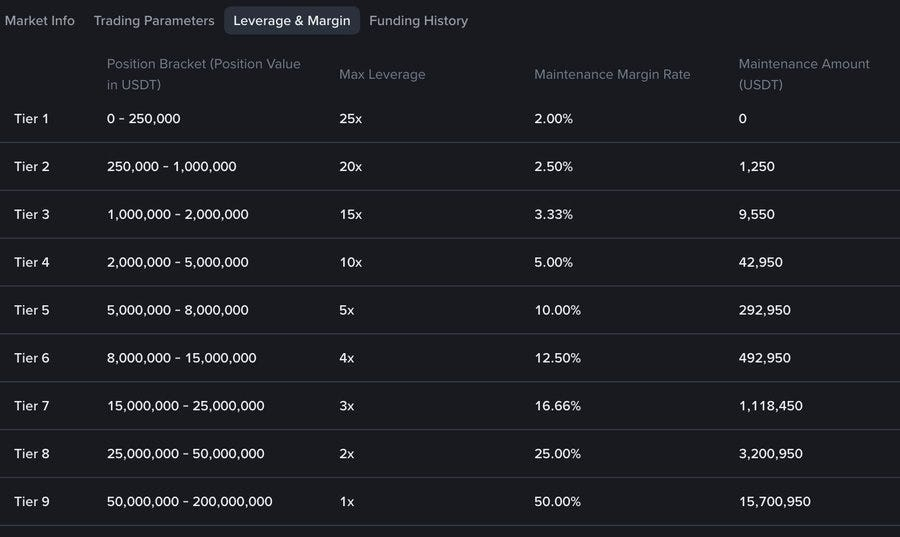Click the 25x max leverage value

(351, 119)
